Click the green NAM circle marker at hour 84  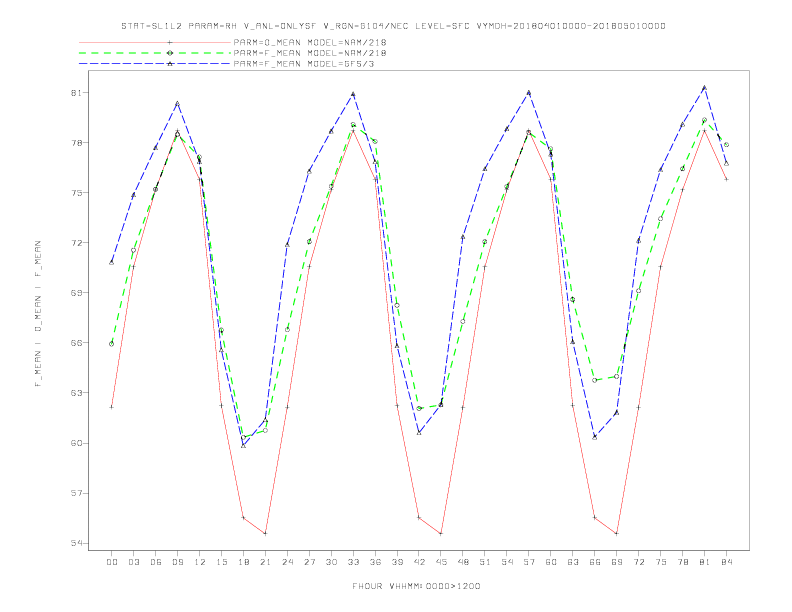tap(726, 145)
